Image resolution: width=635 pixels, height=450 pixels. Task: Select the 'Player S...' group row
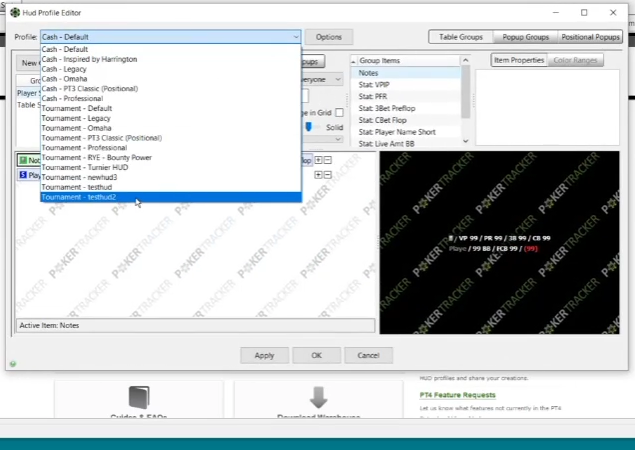coord(29,93)
